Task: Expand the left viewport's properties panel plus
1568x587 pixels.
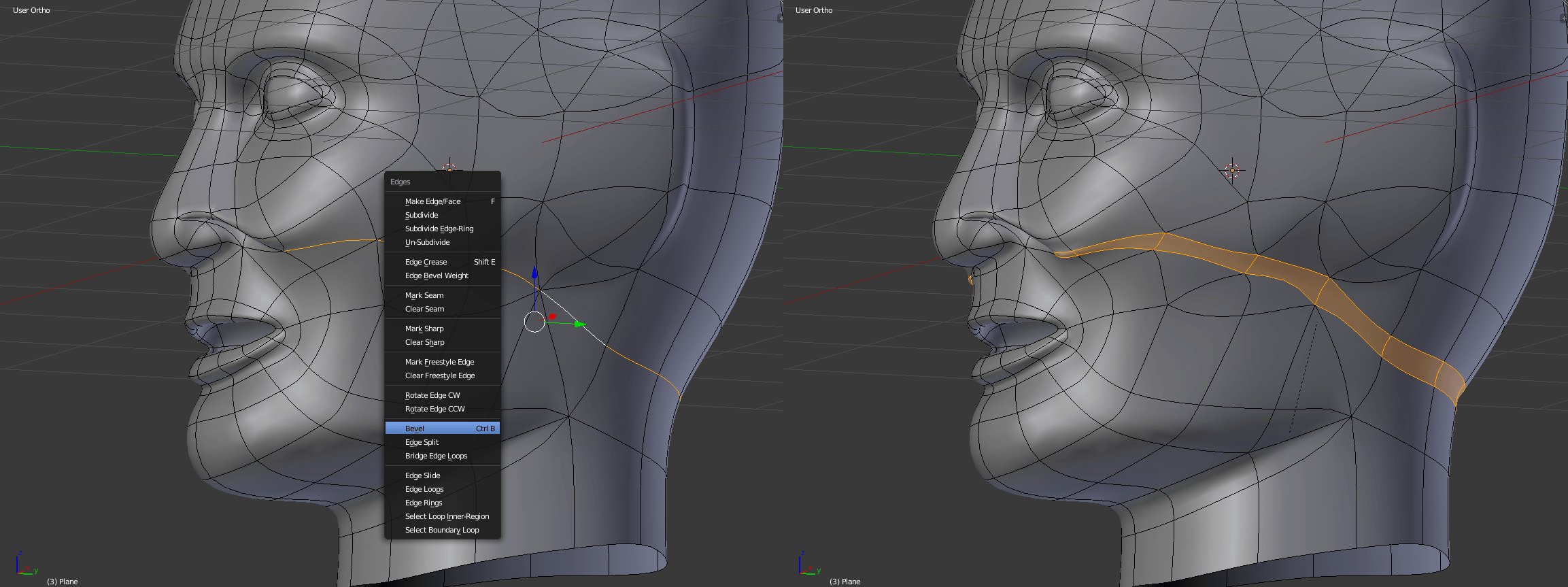Action: [x=780, y=18]
